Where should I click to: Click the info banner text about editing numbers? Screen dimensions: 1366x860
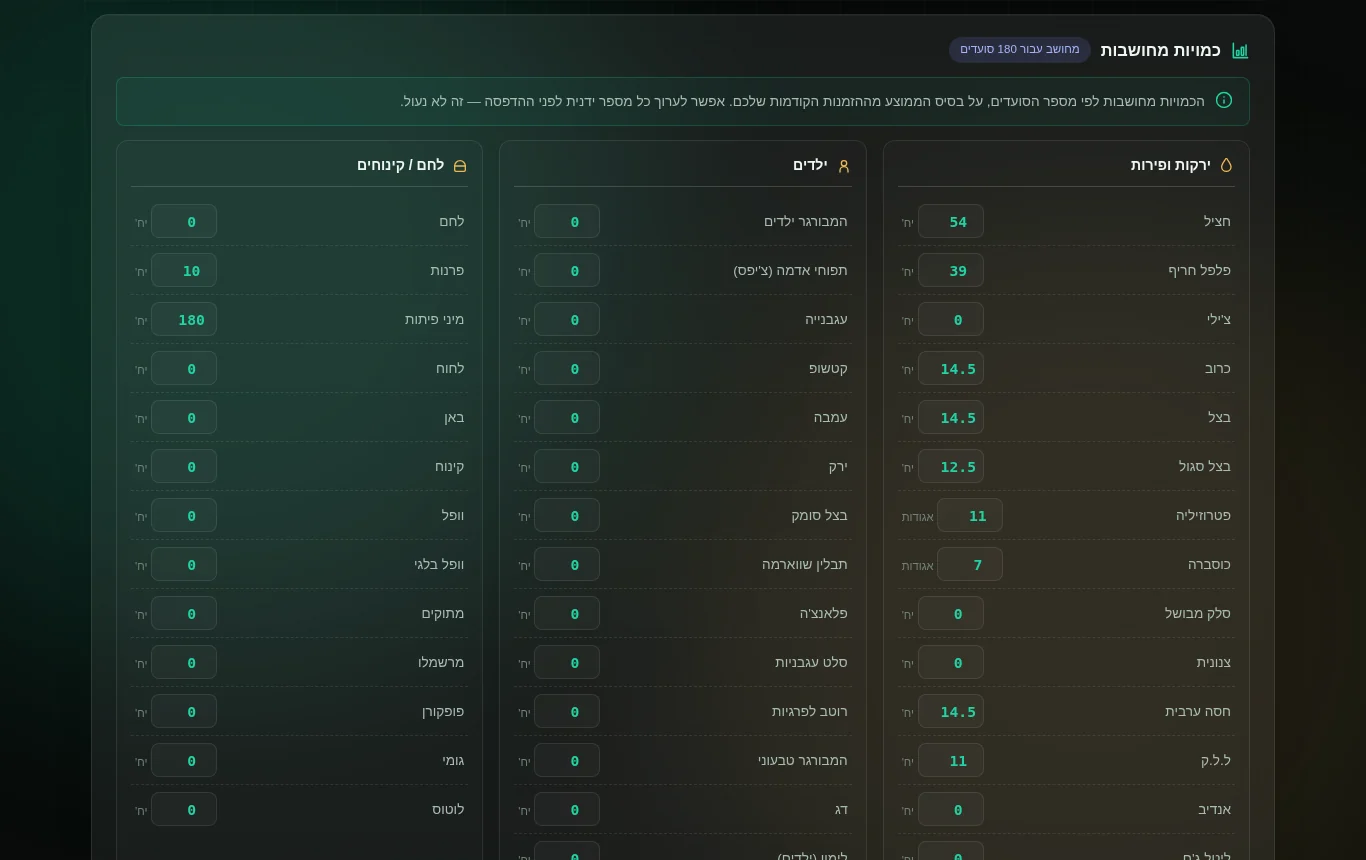pos(803,101)
